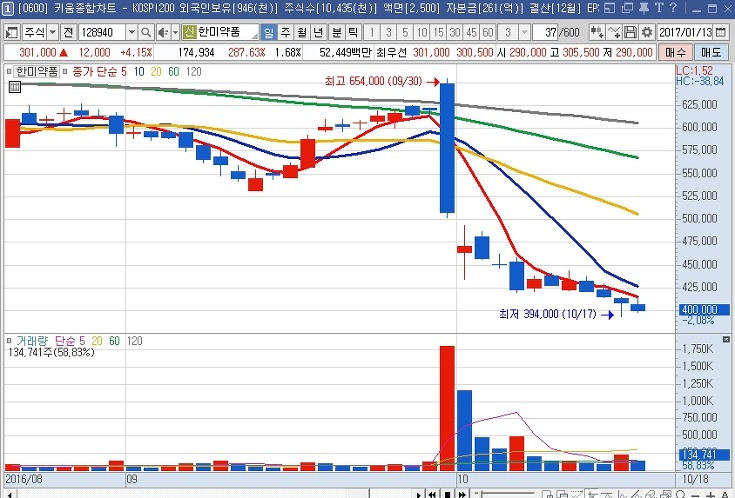The width and height of the screenshot is (735, 498).
Task: Click the 매도 sell button
Action: pyautogui.click(x=711, y=53)
